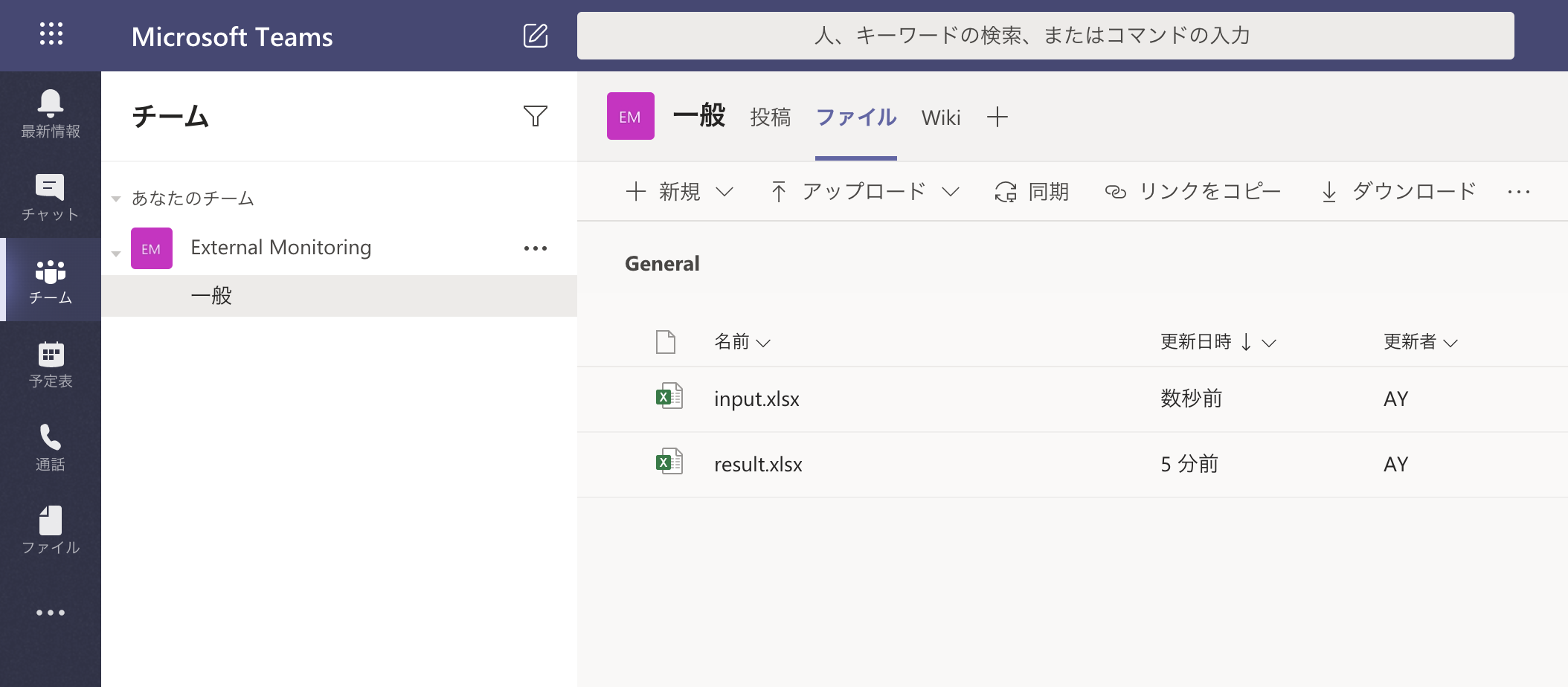Image resolution: width=1568 pixels, height=687 pixels.
Task: Click the External Monitoring EM avatar
Action: [x=152, y=248]
